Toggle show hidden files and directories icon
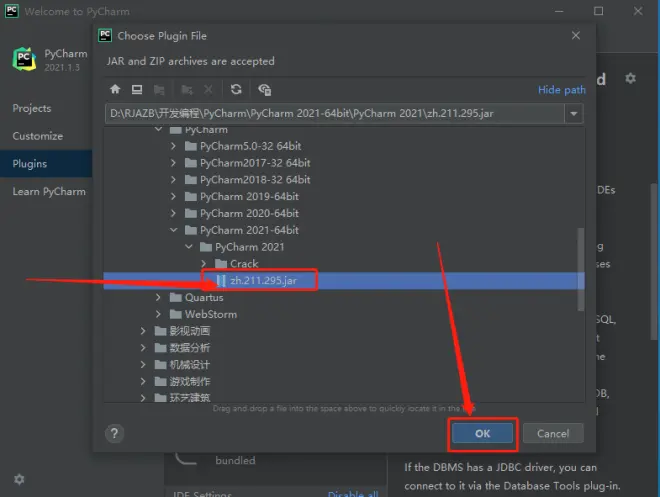Screen dimensions: 660x497 click(x=264, y=90)
